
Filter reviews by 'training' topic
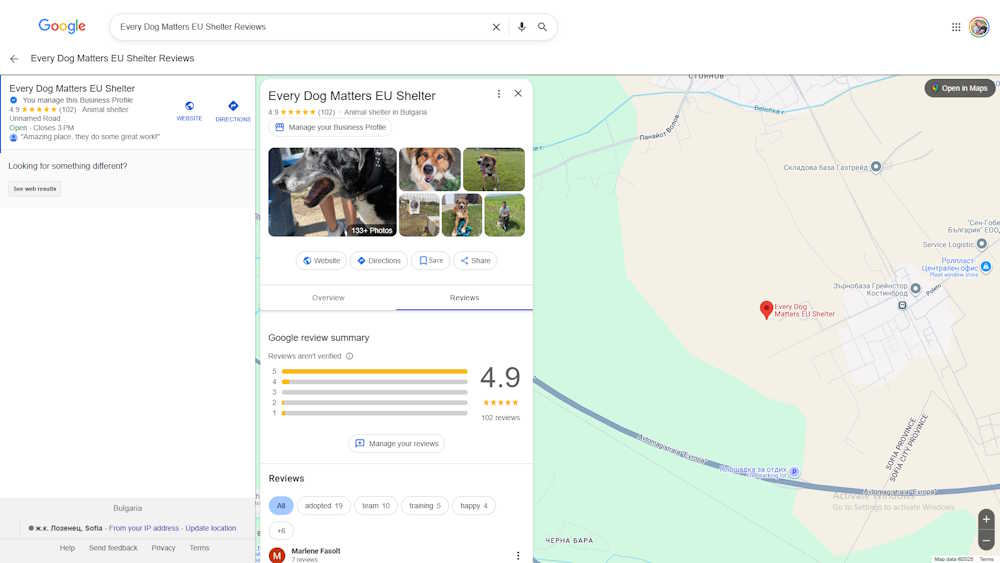pyautogui.click(x=424, y=506)
